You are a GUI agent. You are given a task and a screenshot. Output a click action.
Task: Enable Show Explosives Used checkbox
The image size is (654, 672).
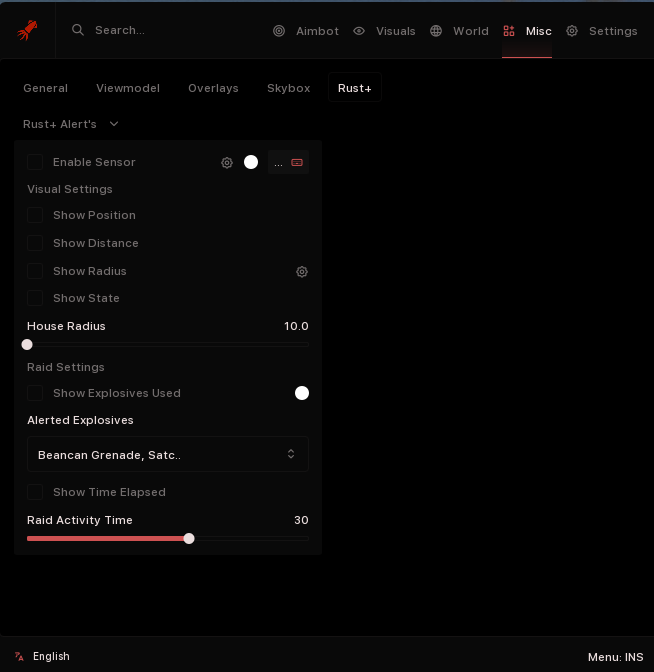[x=35, y=393]
